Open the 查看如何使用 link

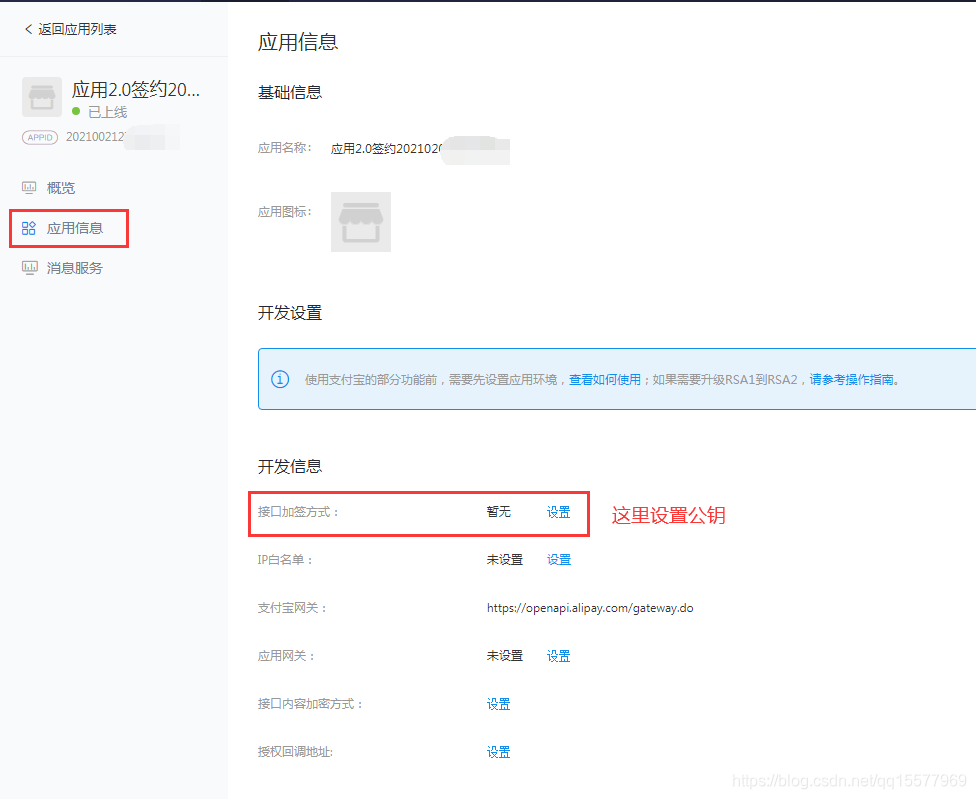point(604,380)
